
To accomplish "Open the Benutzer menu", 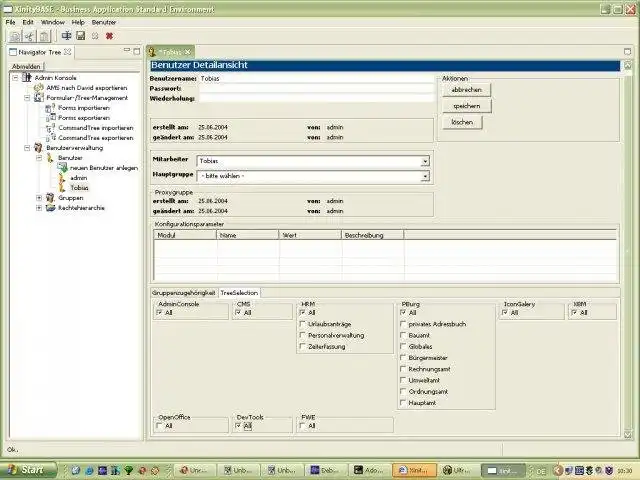I will point(104,21).
